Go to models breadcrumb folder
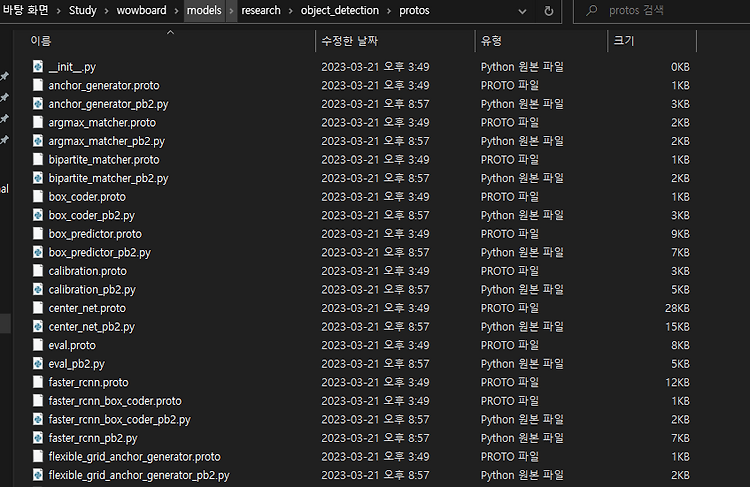 tap(204, 10)
